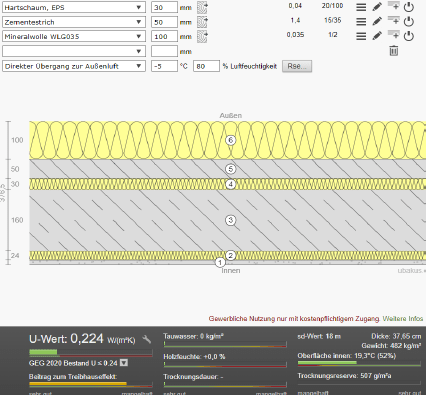
Task: Click the Trocknungsreserve: 507 g/m²a readout
Action: coord(344,376)
